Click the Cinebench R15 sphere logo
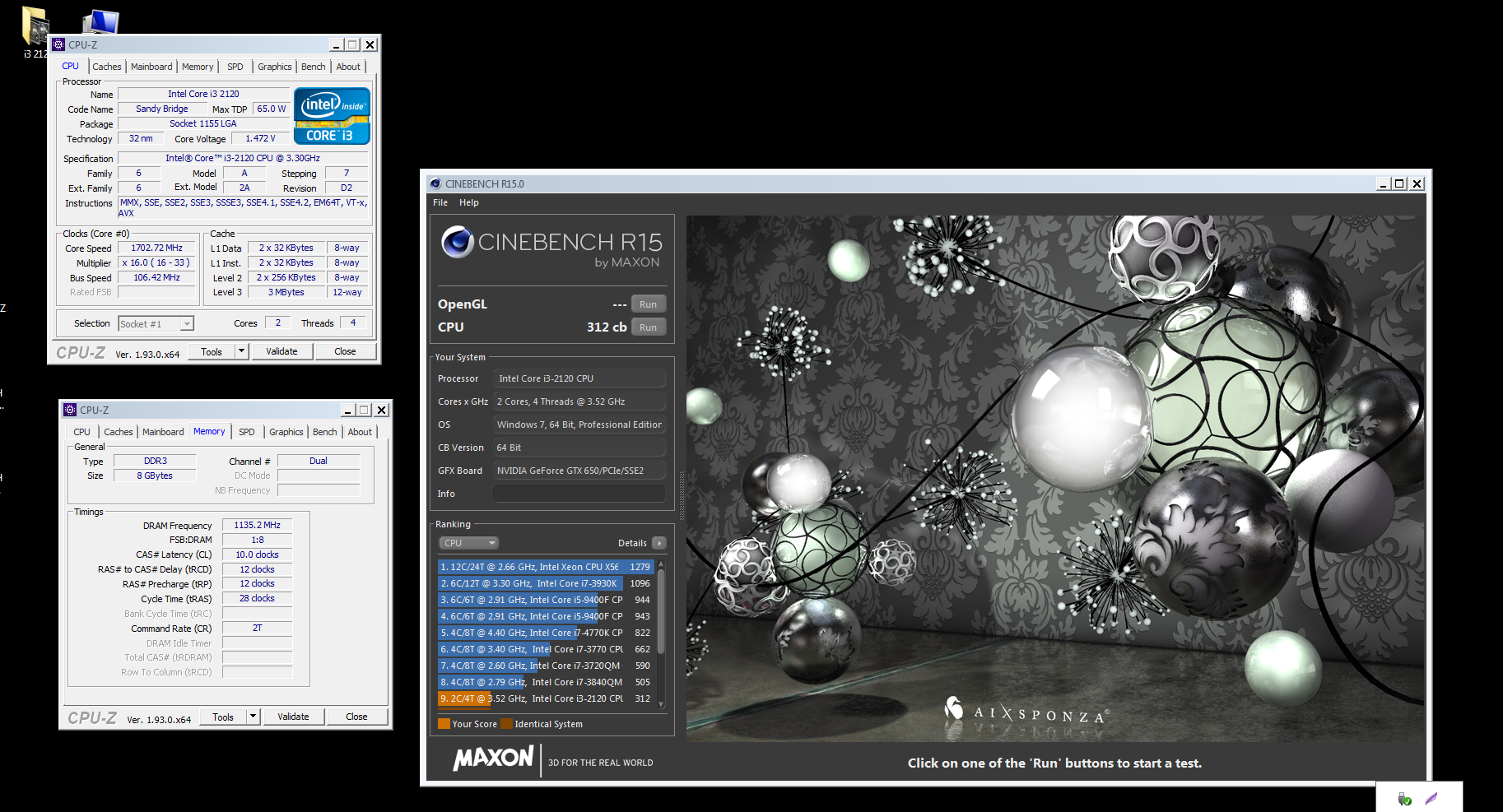This screenshot has height=812, width=1503. pos(457,242)
